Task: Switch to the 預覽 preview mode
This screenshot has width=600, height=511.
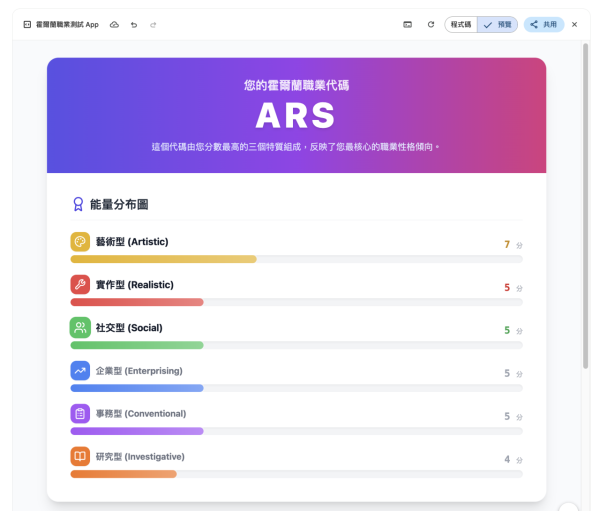Action: 497,24
